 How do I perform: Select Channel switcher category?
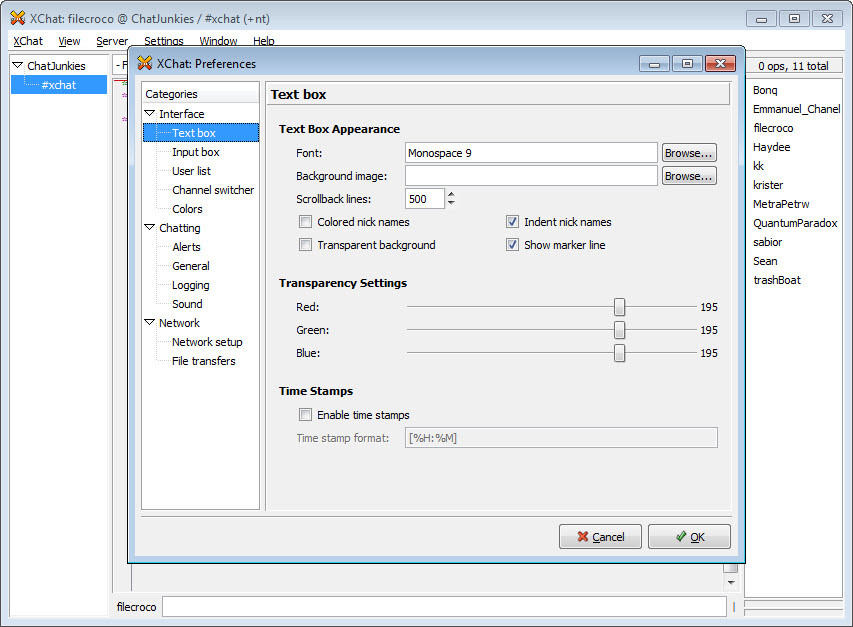213,190
